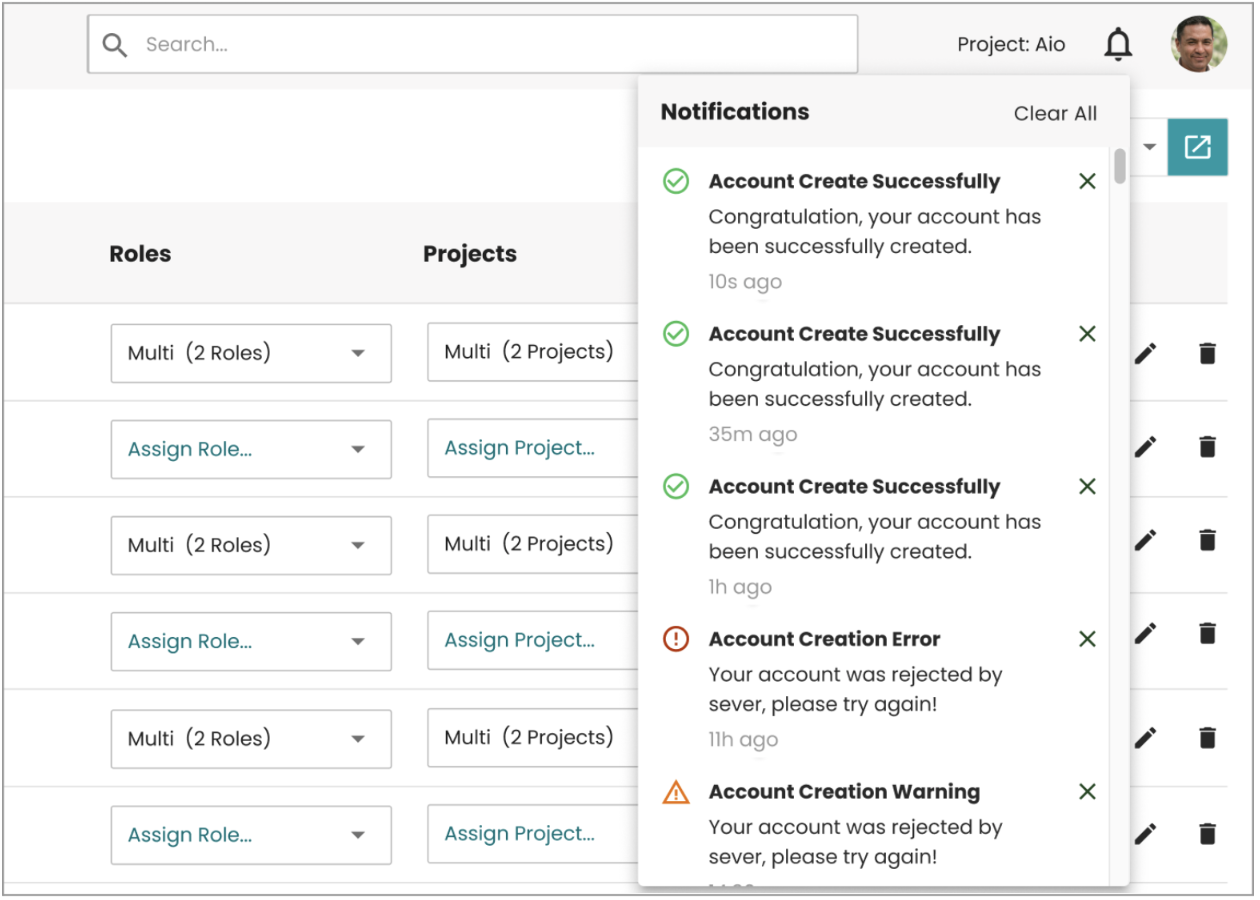
Task: Delete the last row using trash icon
Action: (1207, 833)
